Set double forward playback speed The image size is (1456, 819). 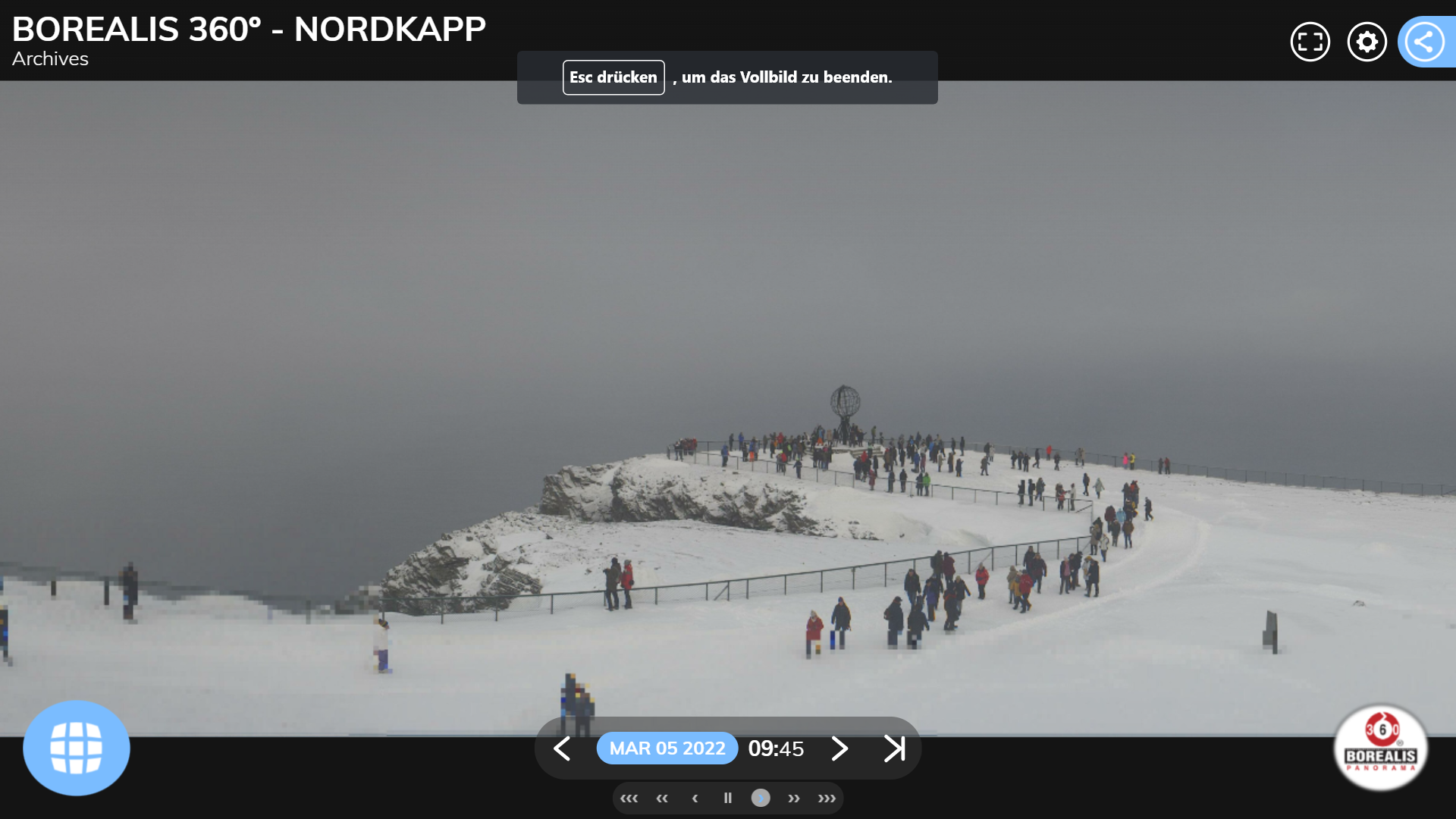coord(794,798)
